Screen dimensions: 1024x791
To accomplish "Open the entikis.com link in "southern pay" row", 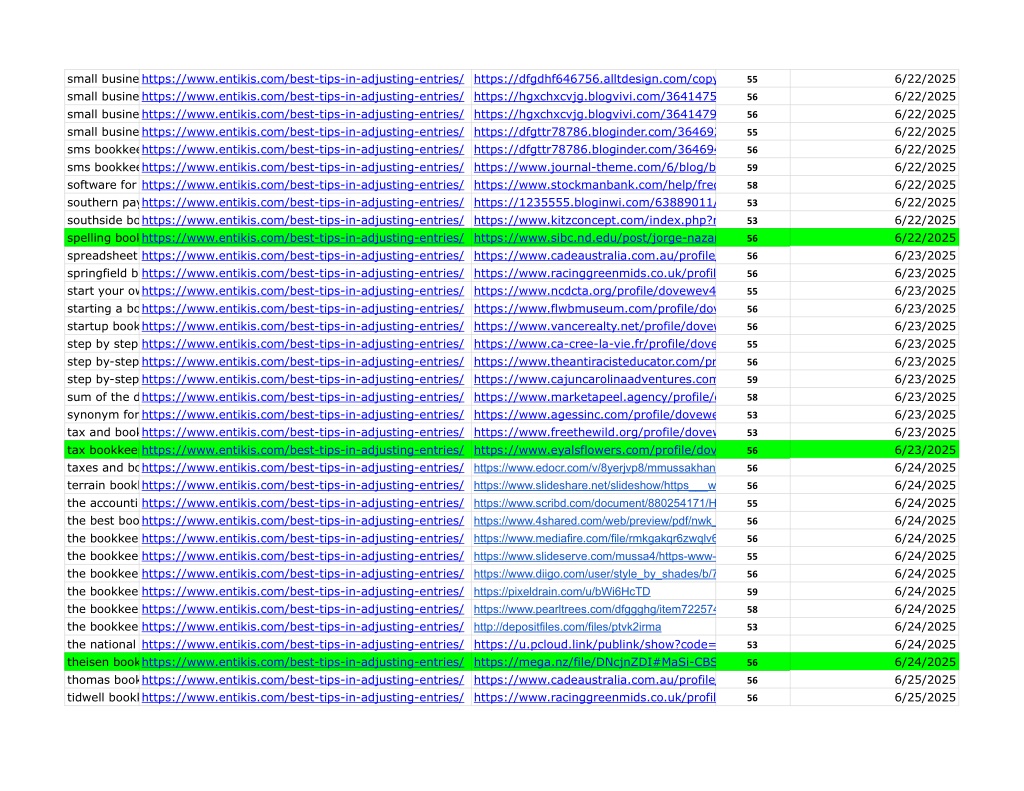I will click(302, 202).
